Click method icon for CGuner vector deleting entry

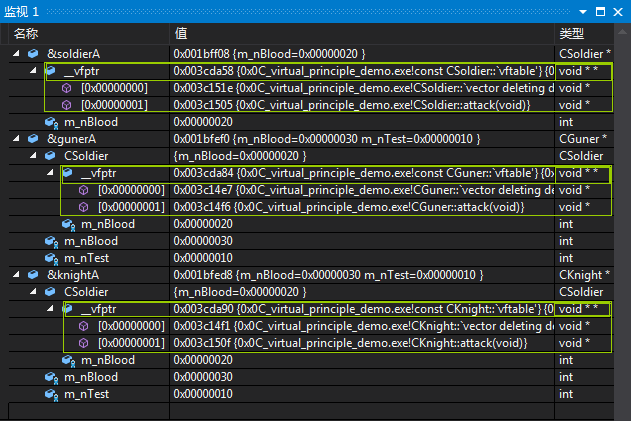tap(84, 190)
